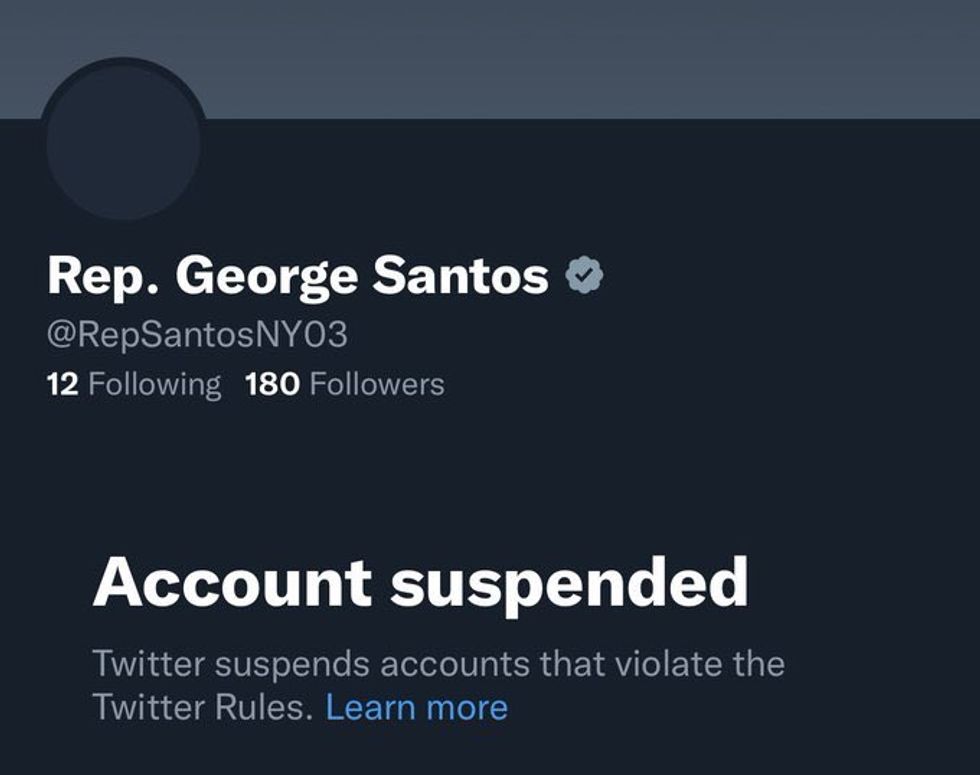Viewport: 980px width, 775px height.
Task: Open the 180 Followers list
Action: click(345, 384)
